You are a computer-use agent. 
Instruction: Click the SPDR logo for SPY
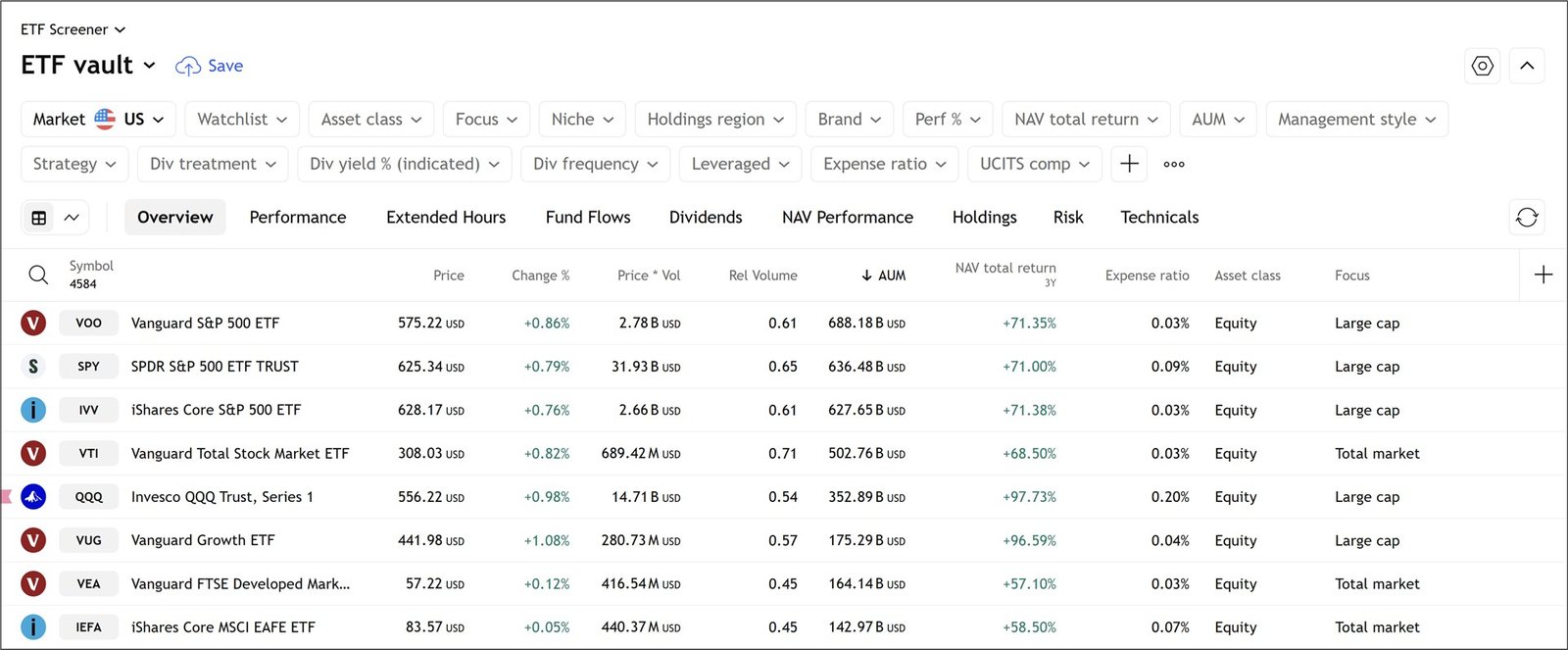(x=33, y=366)
